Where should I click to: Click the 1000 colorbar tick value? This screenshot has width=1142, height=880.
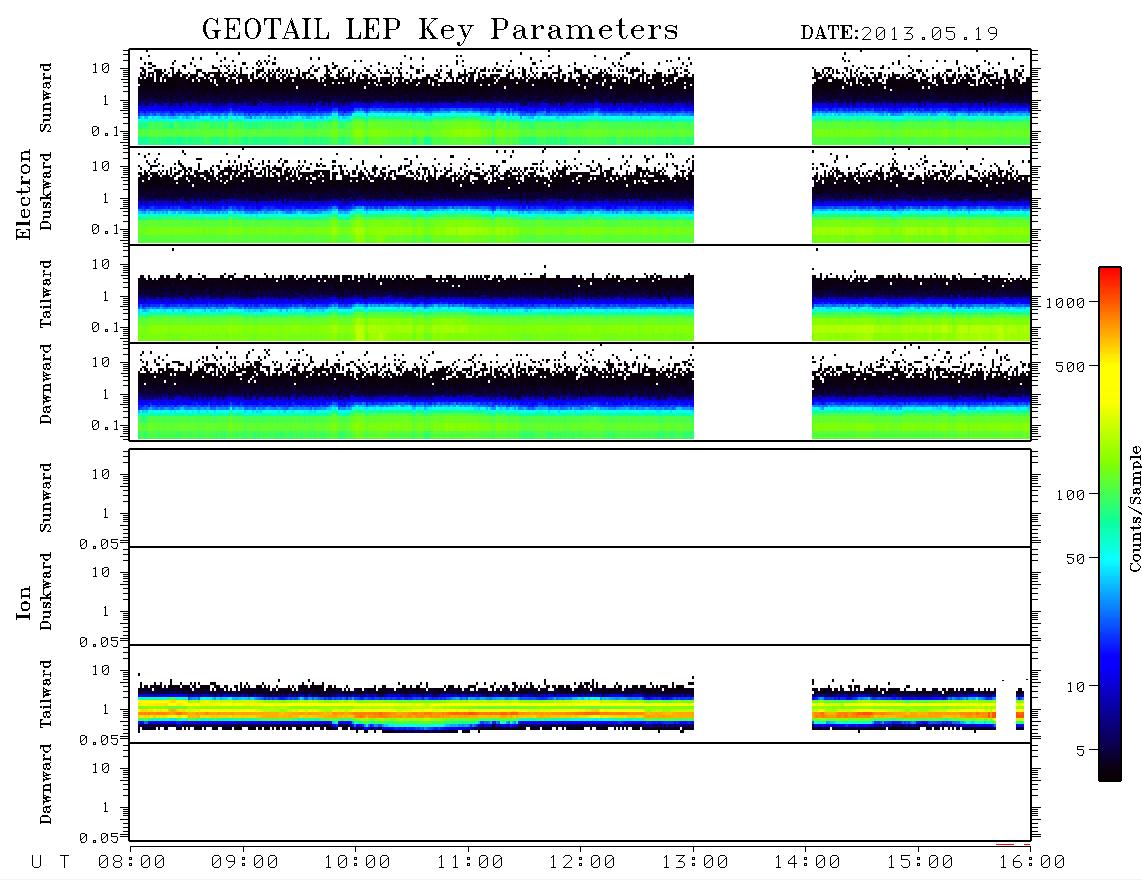coord(1065,303)
